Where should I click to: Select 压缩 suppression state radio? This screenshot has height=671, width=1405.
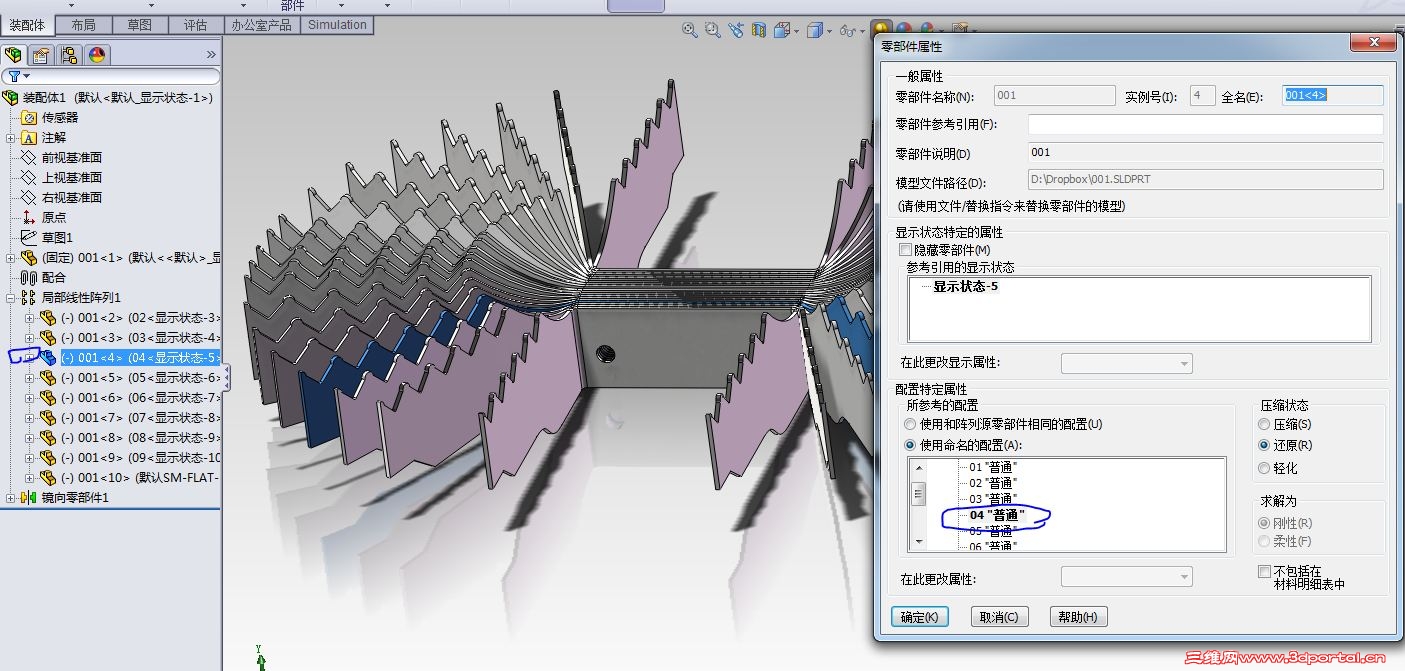pos(1265,425)
